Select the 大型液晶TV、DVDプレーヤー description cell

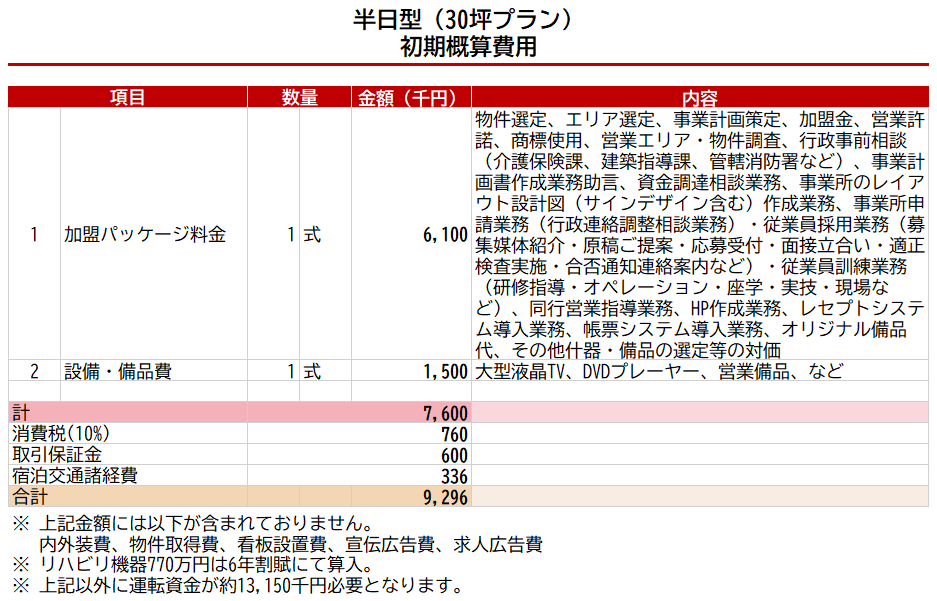pyautogui.click(x=659, y=371)
